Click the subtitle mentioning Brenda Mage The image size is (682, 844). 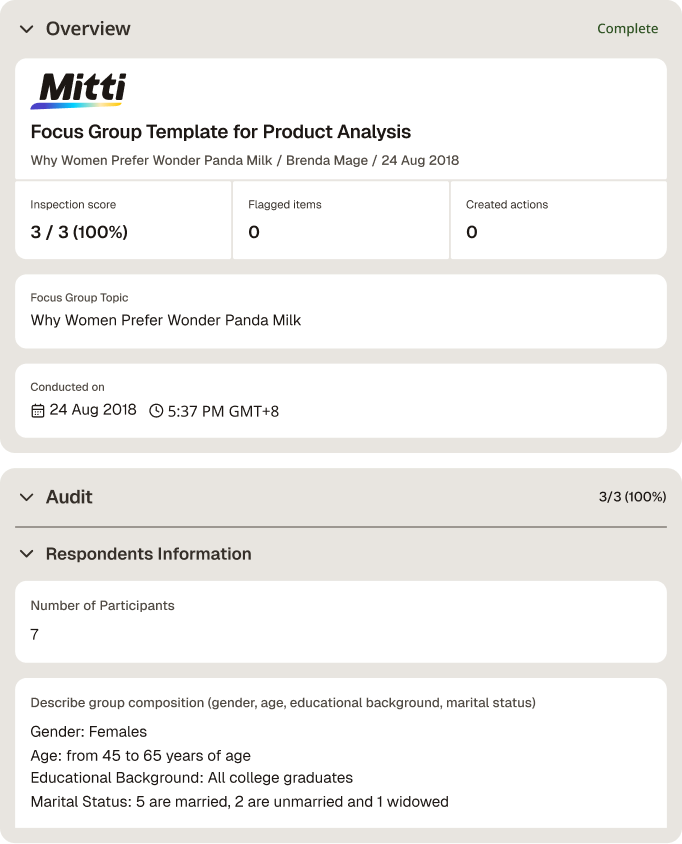[x=245, y=160]
